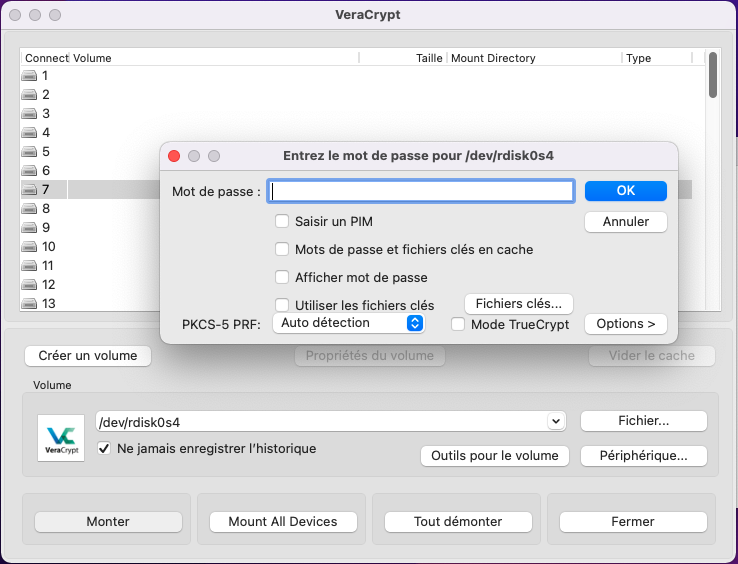Click the VeraCrypt logo image
Viewport: 738px width, 564px height.
[61, 438]
